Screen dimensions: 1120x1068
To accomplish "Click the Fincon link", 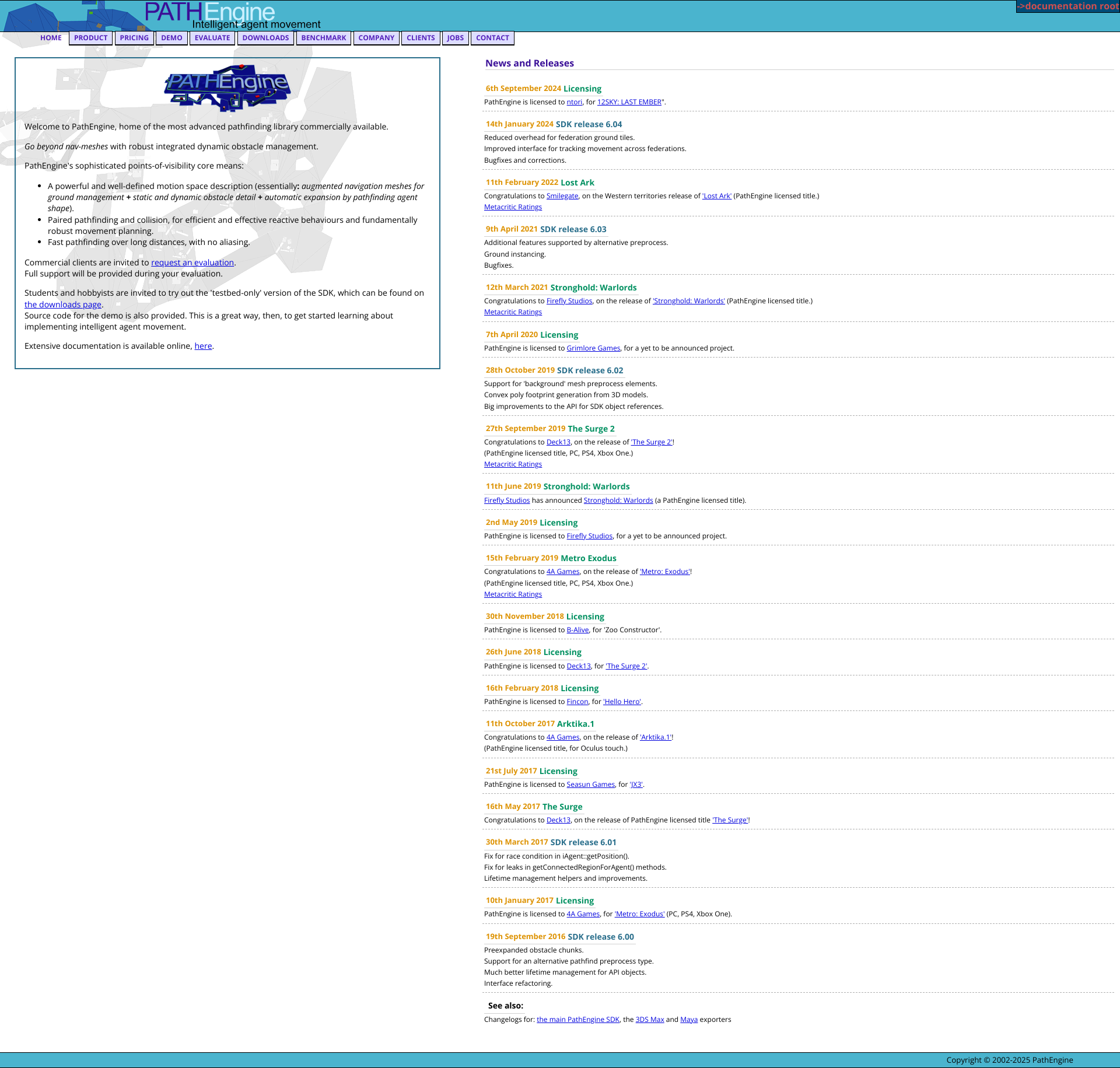I will click(x=577, y=702).
